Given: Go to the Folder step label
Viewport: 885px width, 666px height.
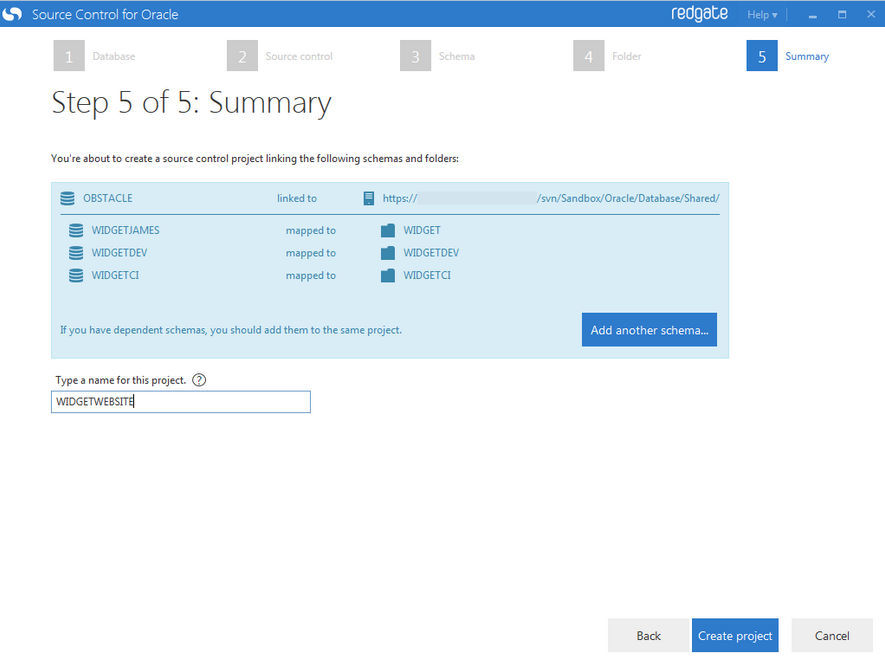Looking at the screenshot, I should [x=626, y=56].
